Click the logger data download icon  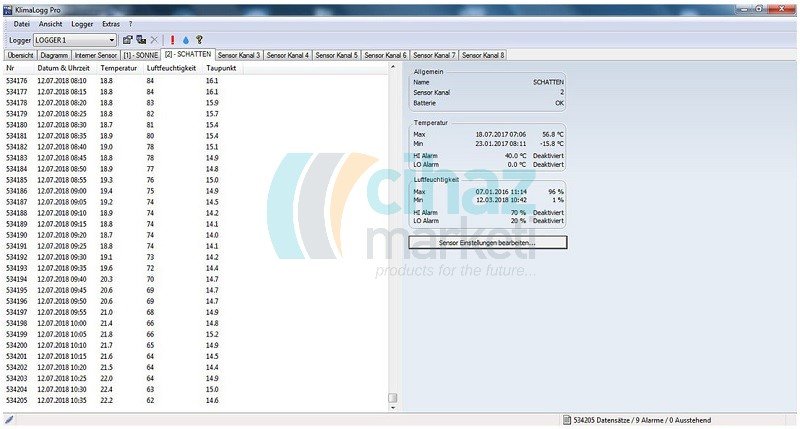pos(141,40)
